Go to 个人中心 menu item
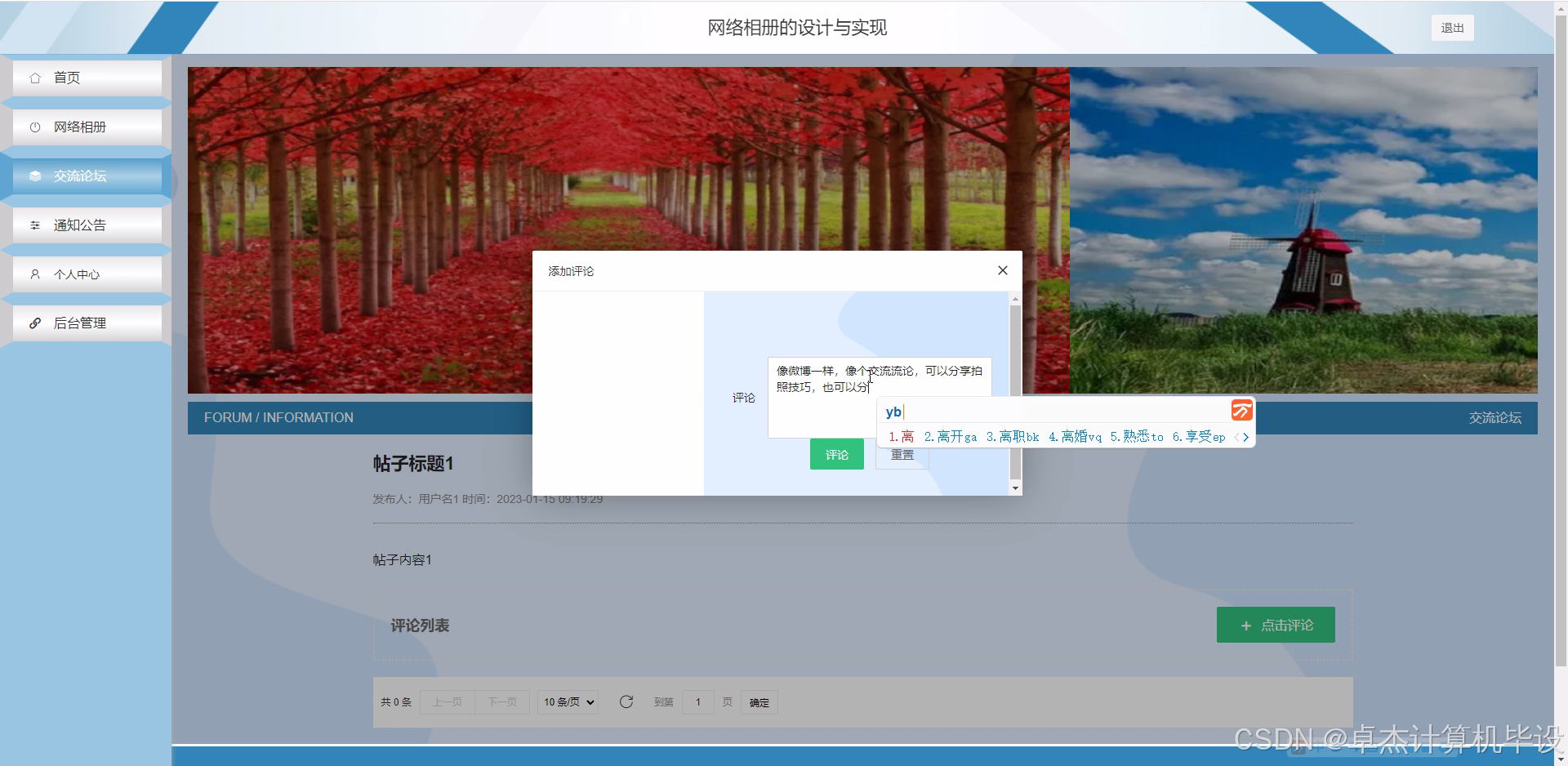 tap(87, 274)
